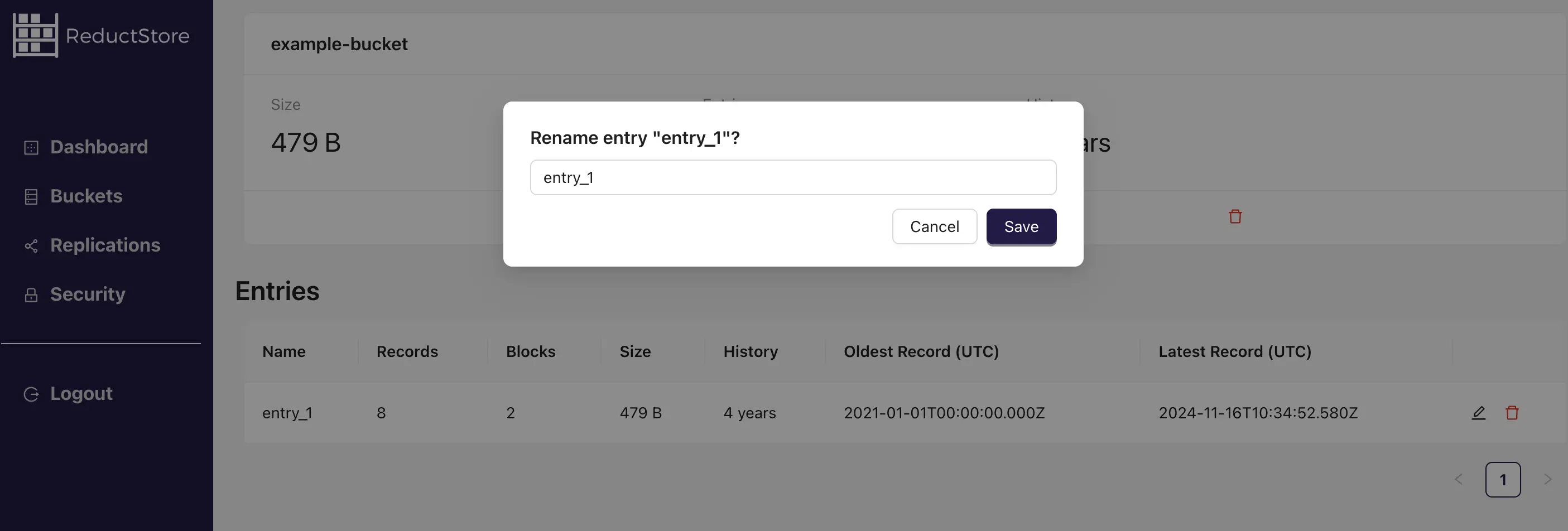Click the ReductStore logo
Screen dimensions: 1568x531
click(100, 35)
